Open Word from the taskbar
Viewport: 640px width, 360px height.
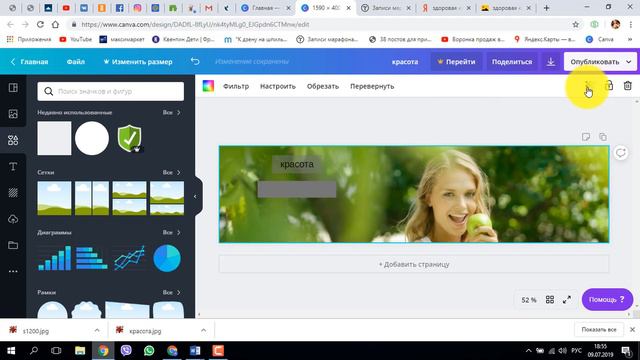point(195,351)
